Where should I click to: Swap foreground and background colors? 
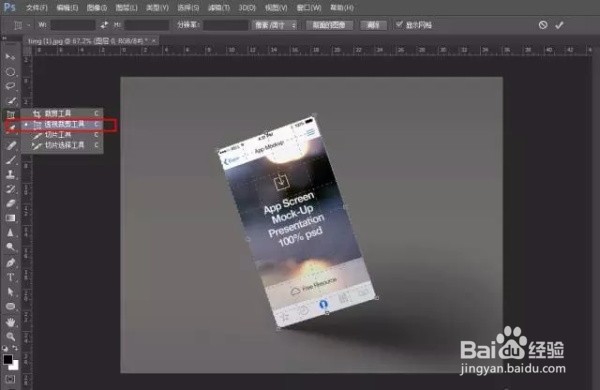point(15,348)
